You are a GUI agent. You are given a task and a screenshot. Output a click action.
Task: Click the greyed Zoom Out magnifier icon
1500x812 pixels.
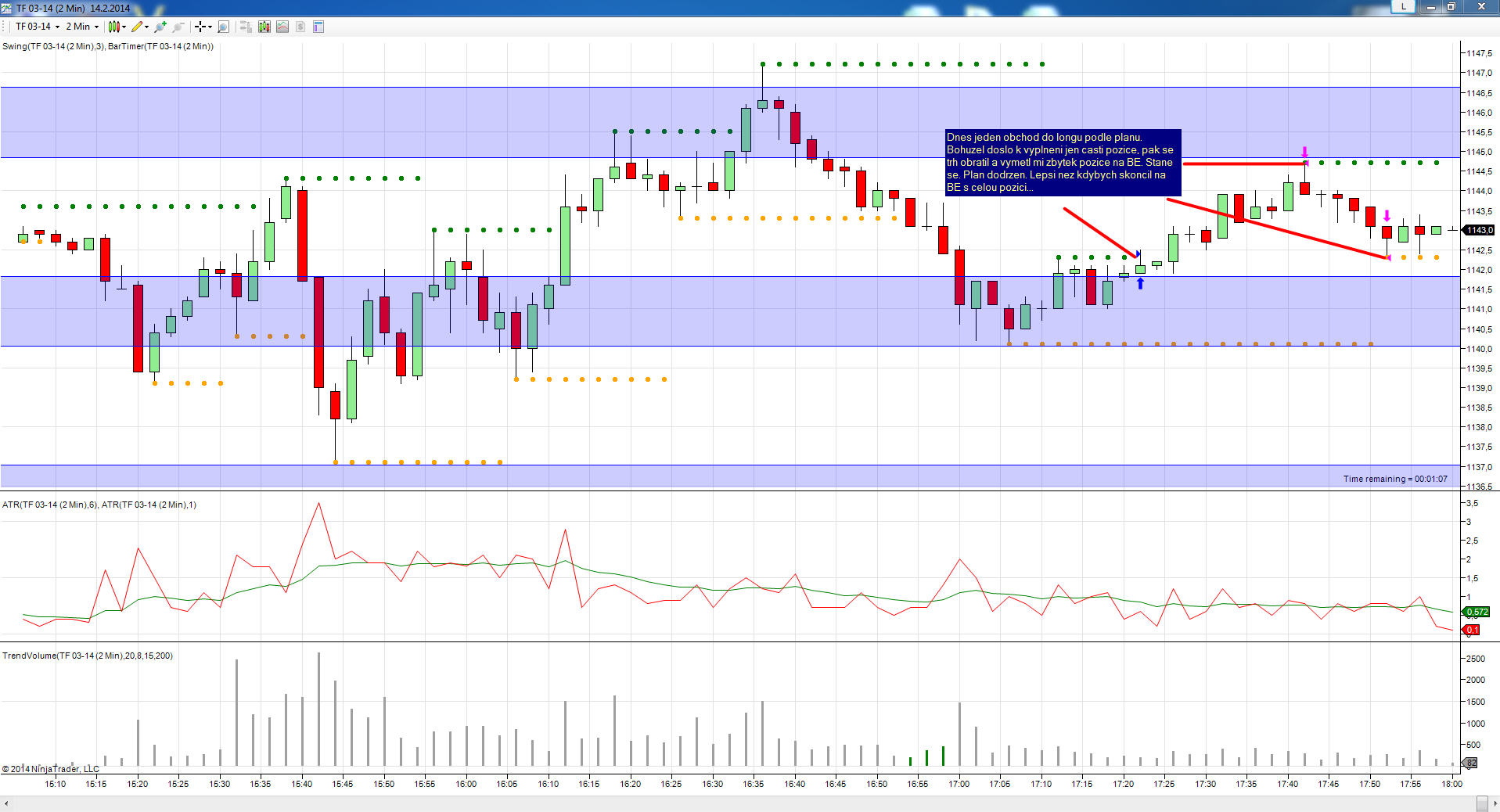point(178,27)
